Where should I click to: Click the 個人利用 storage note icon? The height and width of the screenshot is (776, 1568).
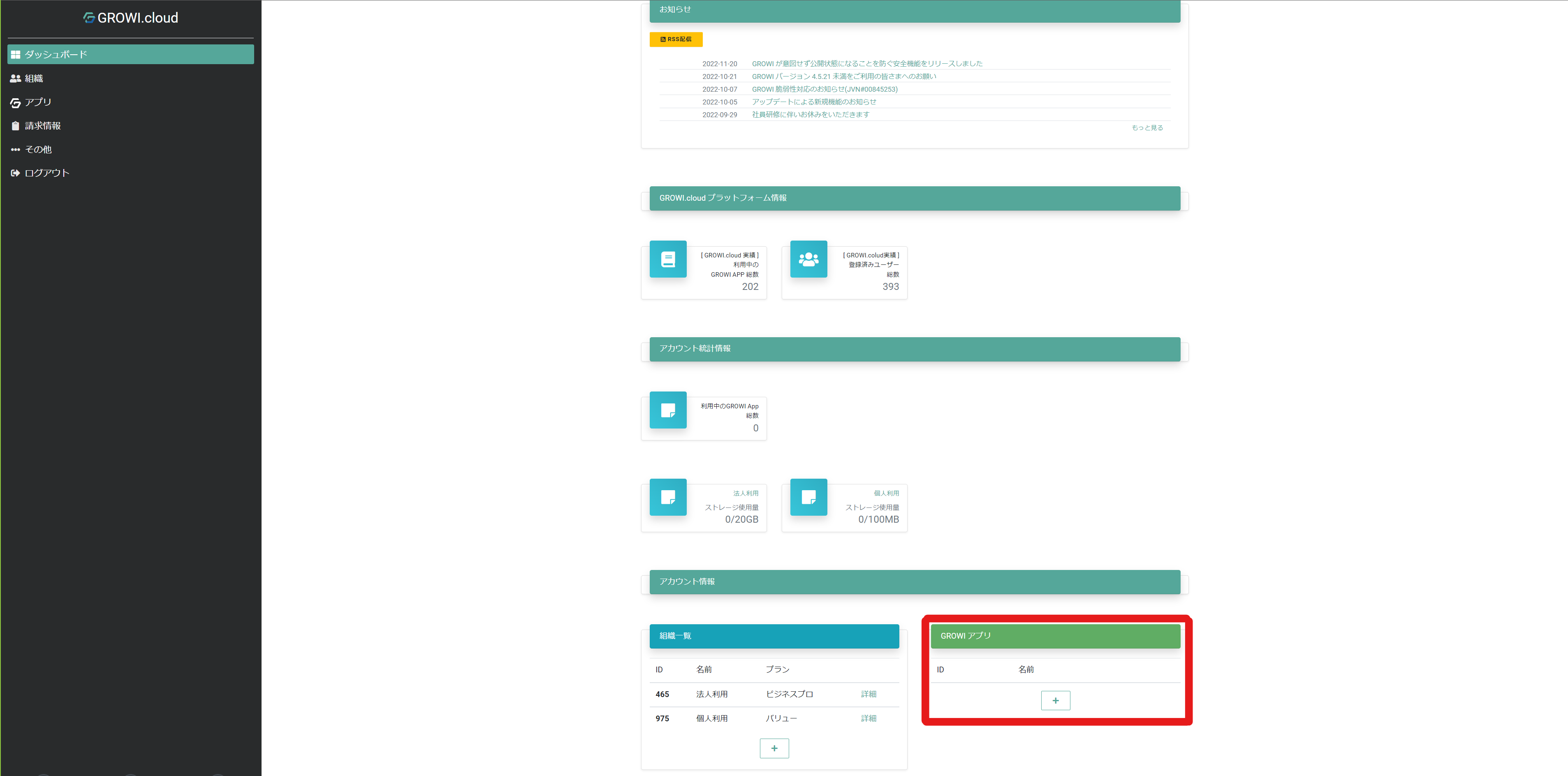pos(808,497)
